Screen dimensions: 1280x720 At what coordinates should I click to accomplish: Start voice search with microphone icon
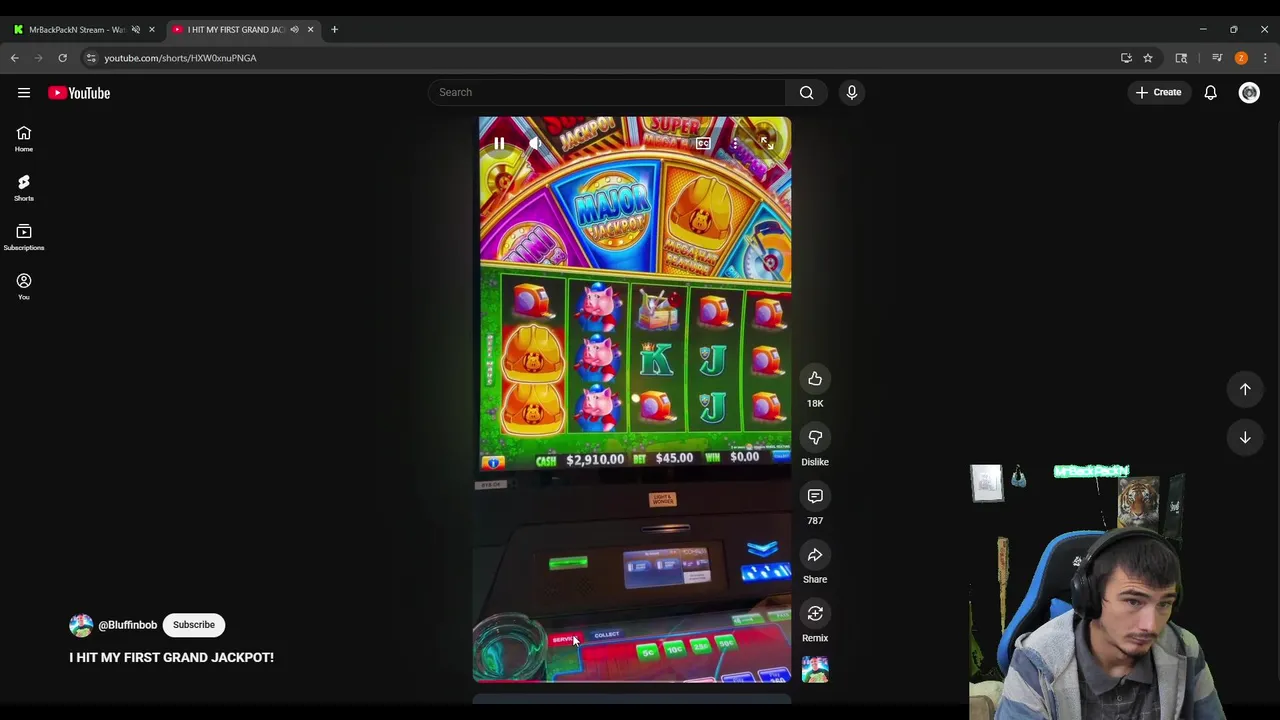852,92
